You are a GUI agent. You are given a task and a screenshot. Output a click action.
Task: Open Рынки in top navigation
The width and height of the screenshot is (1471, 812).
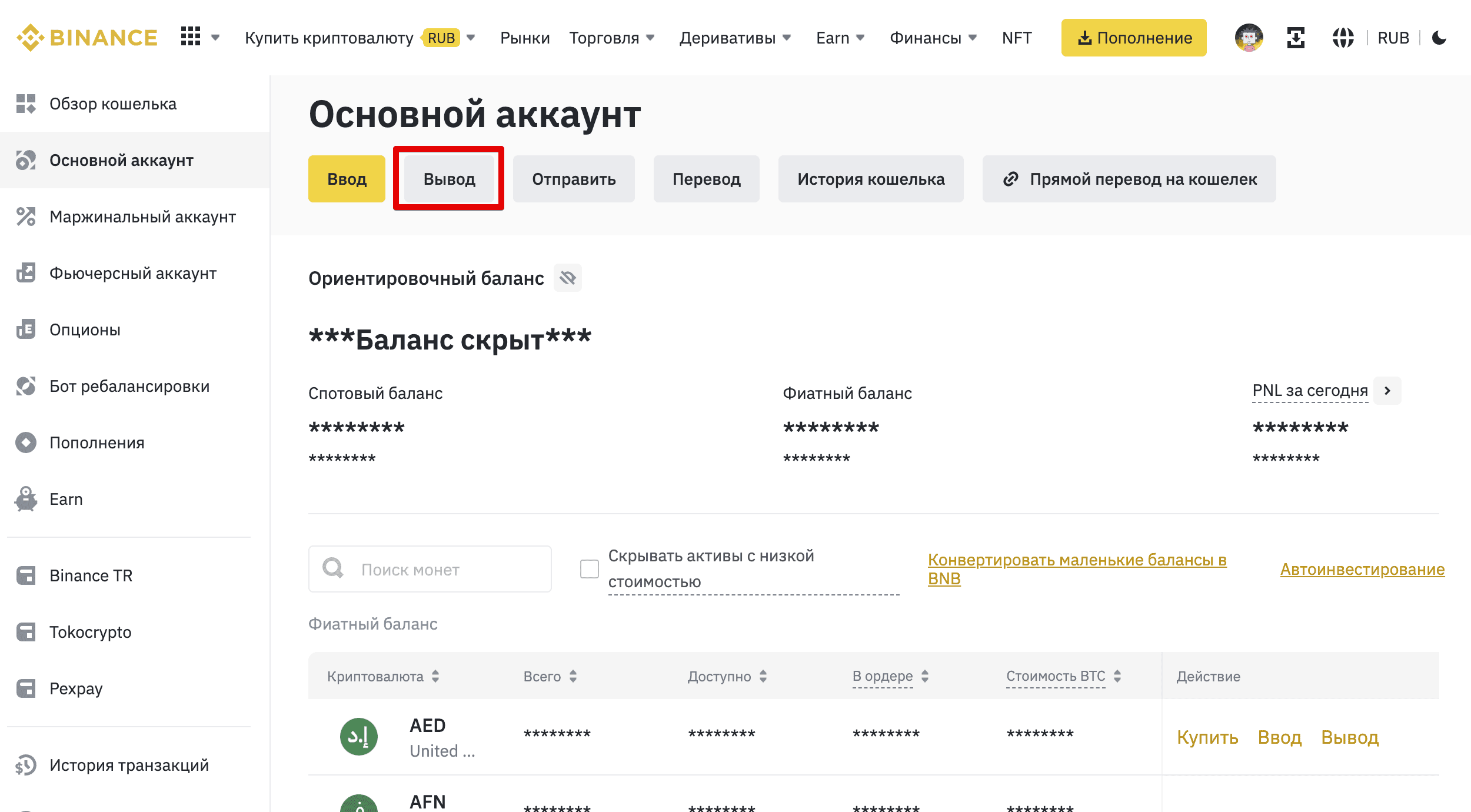[x=525, y=38]
